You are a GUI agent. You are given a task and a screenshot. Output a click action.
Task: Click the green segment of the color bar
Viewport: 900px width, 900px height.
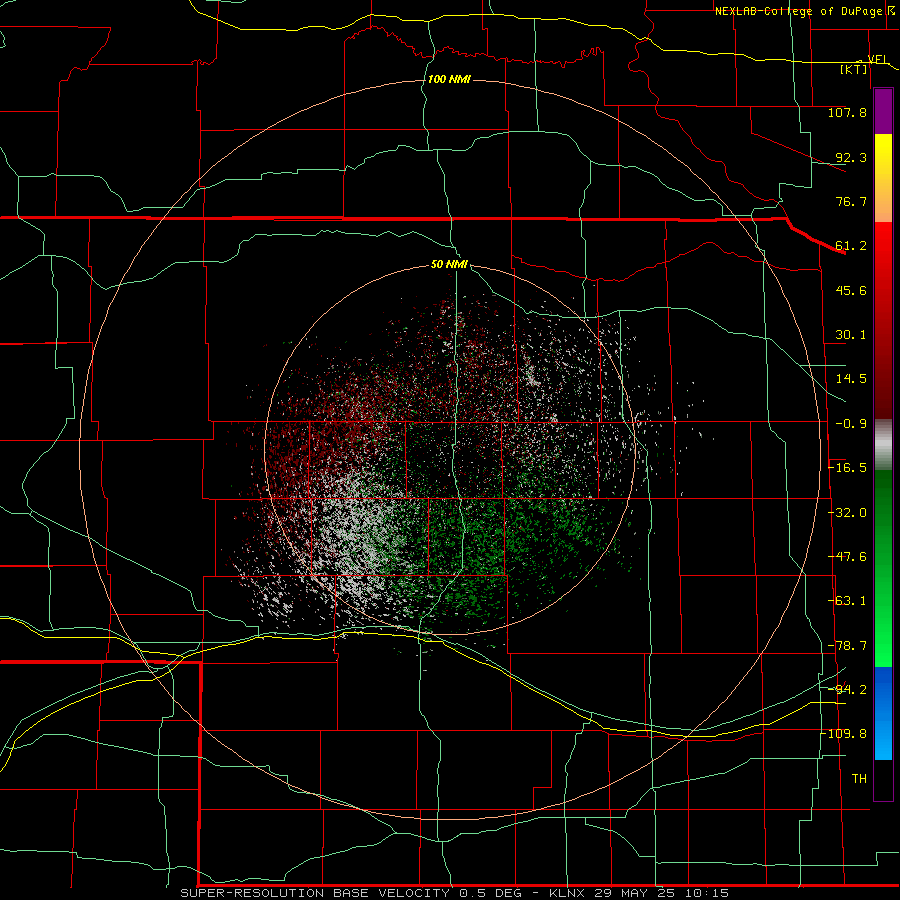(883, 568)
